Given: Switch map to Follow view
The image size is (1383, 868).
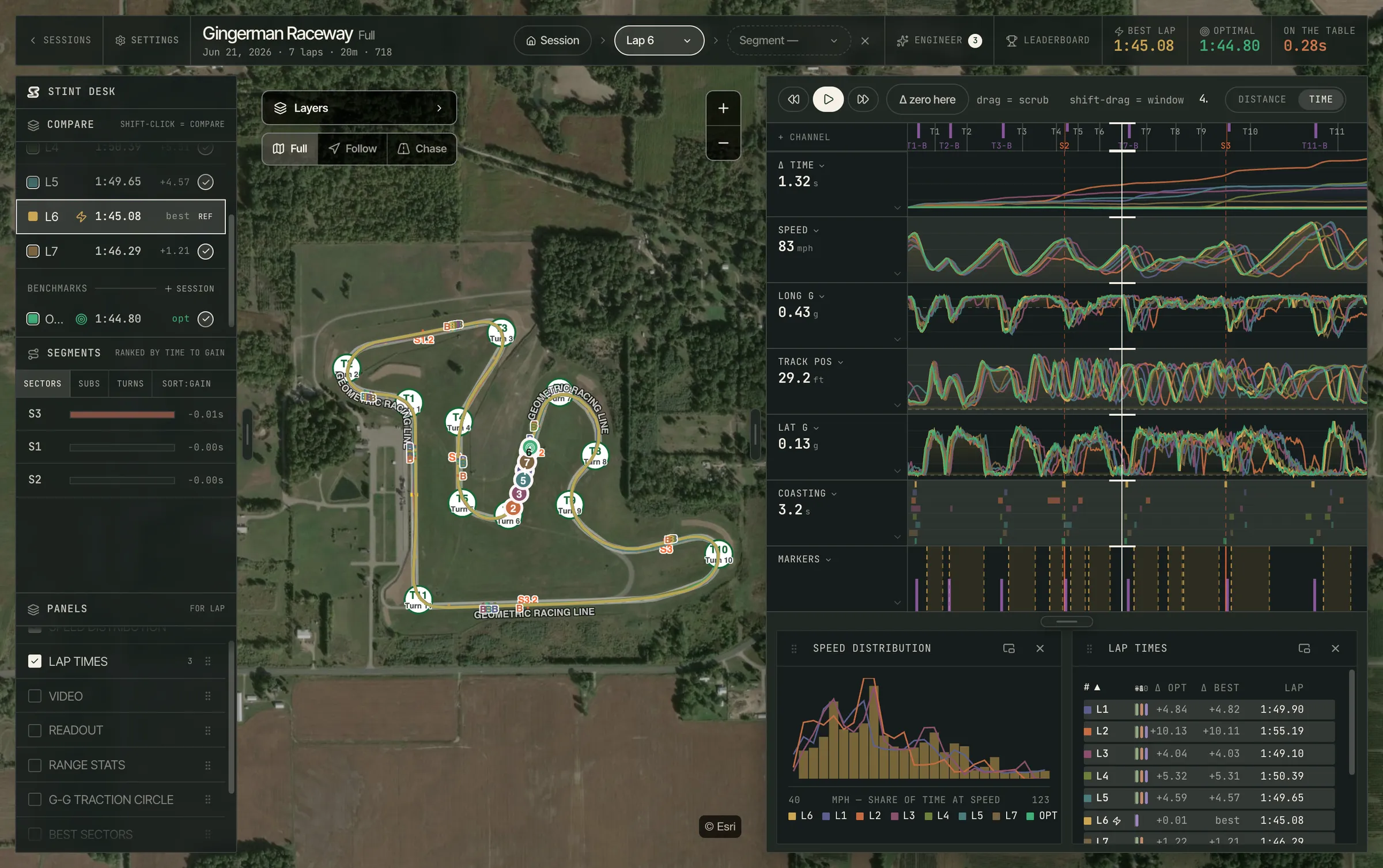Looking at the screenshot, I should click(353, 149).
